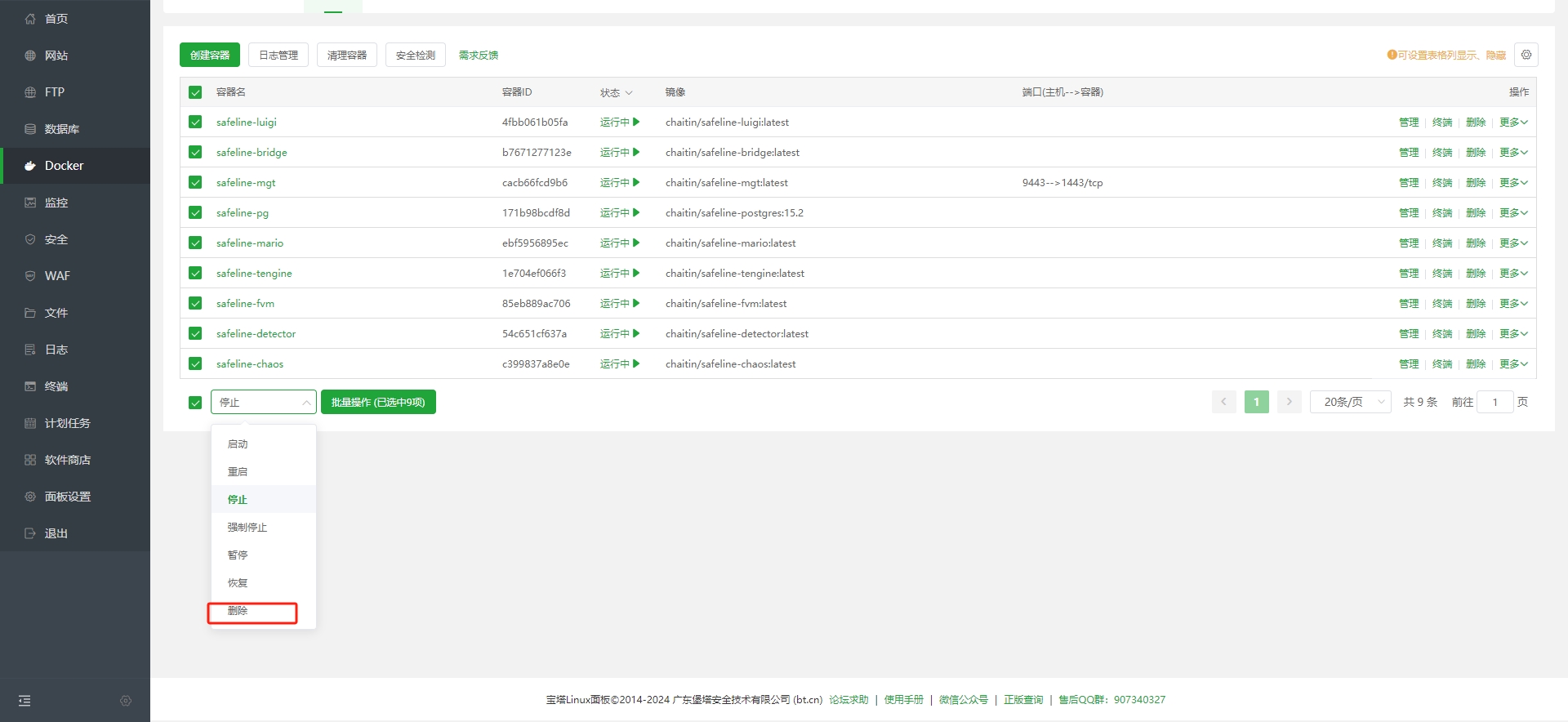Viewport: 1568px width, 722px height.
Task: Click 管理 for safeline-tengine row
Action: 1409,273
